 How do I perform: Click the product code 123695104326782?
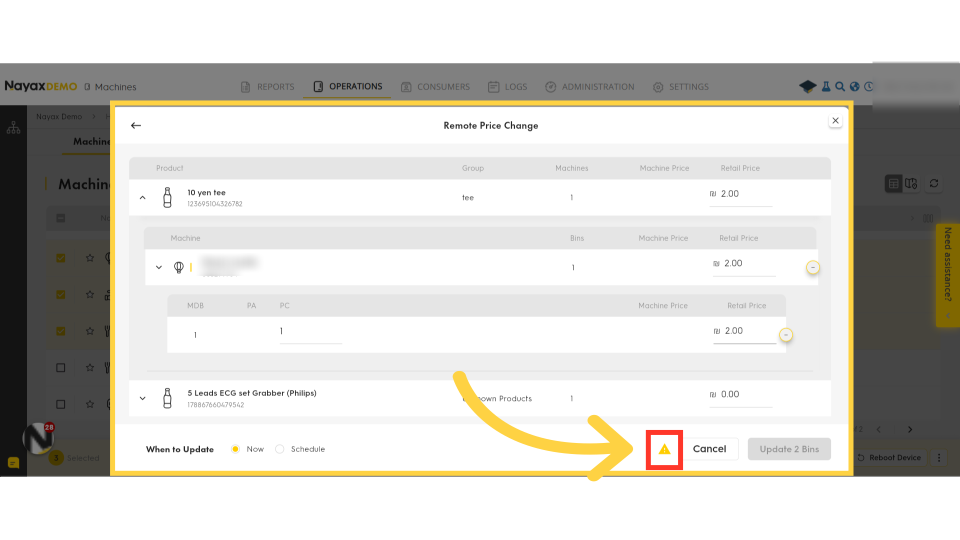(215, 204)
